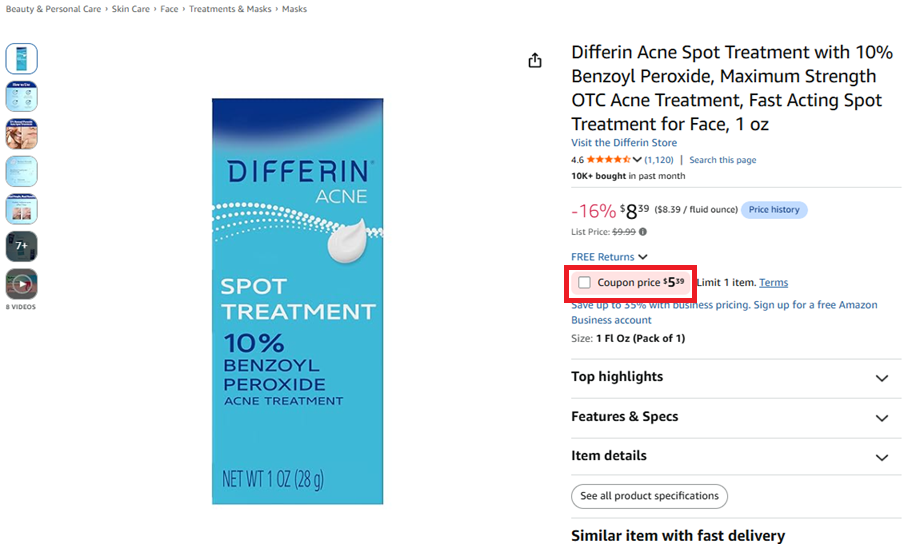This screenshot has height=544, width=920.
Task: Expand the Top highlights section
Action: coord(736,377)
